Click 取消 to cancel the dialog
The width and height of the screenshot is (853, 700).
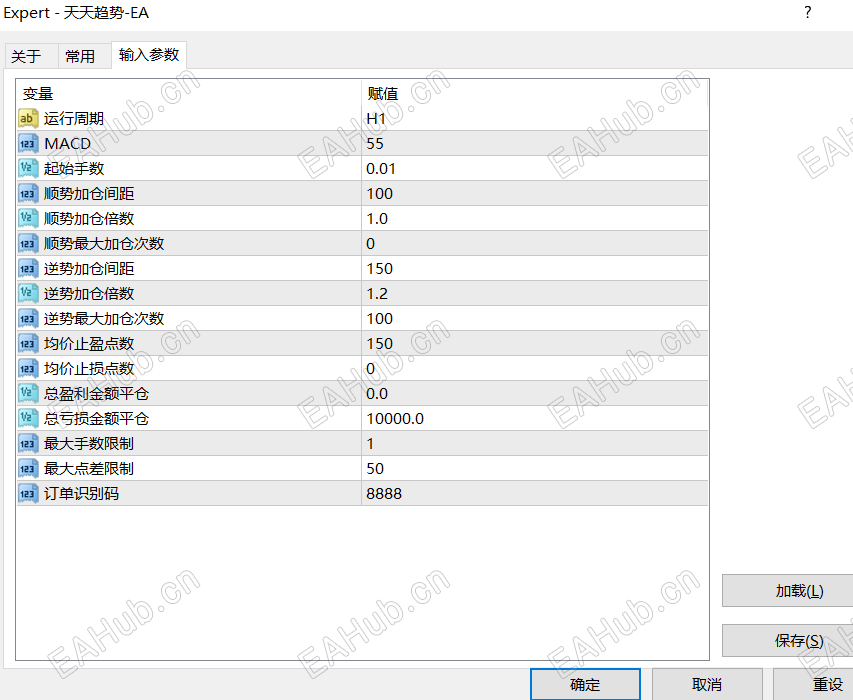[707, 684]
